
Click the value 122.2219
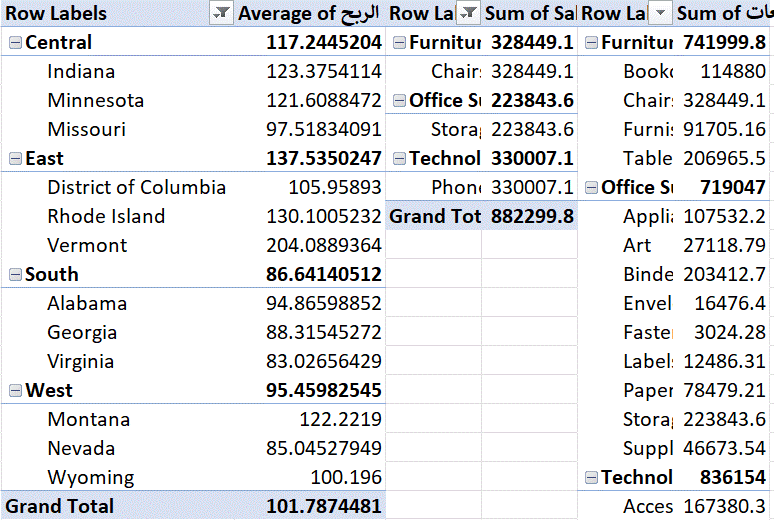(x=341, y=420)
